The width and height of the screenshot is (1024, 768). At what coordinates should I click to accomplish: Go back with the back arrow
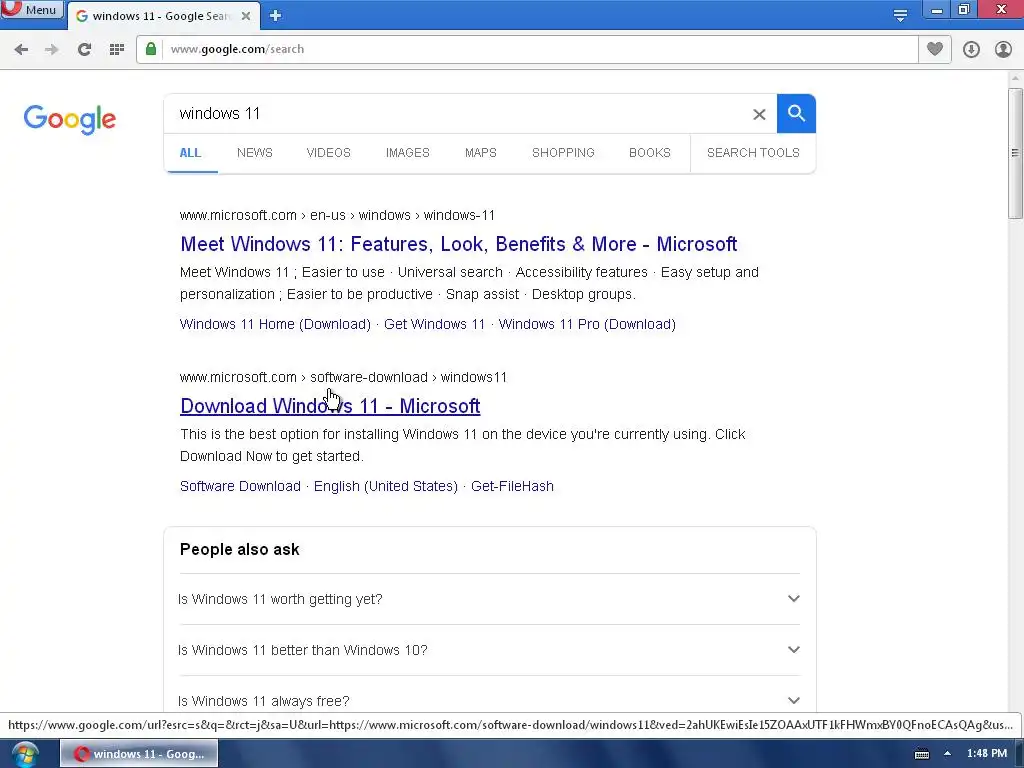(21, 49)
